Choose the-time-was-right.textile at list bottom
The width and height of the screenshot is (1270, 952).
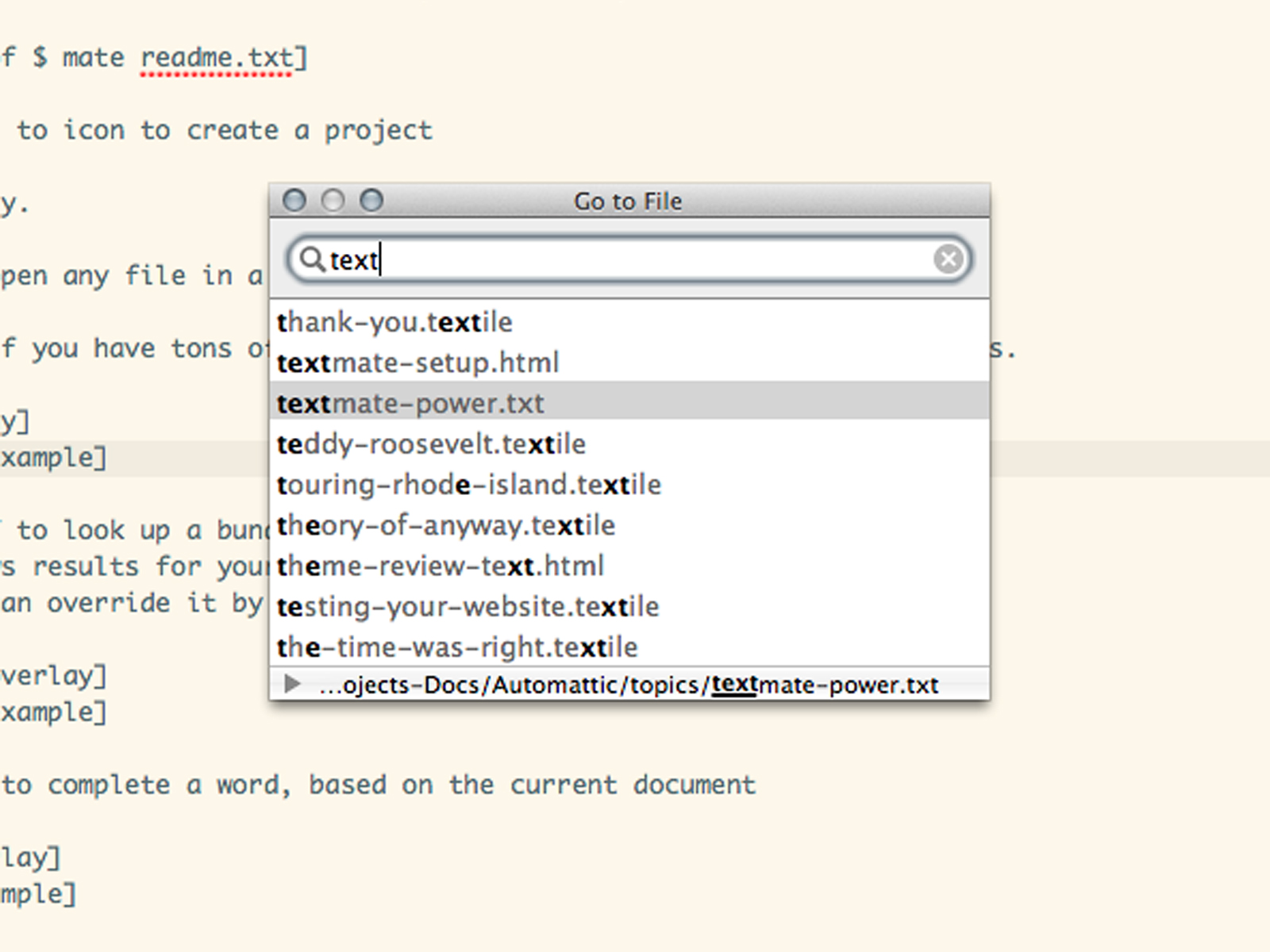(456, 647)
